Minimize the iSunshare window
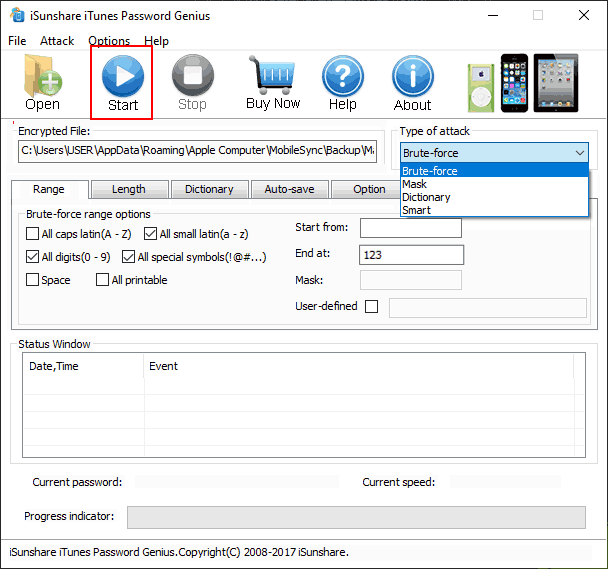The image size is (608, 569). click(493, 16)
